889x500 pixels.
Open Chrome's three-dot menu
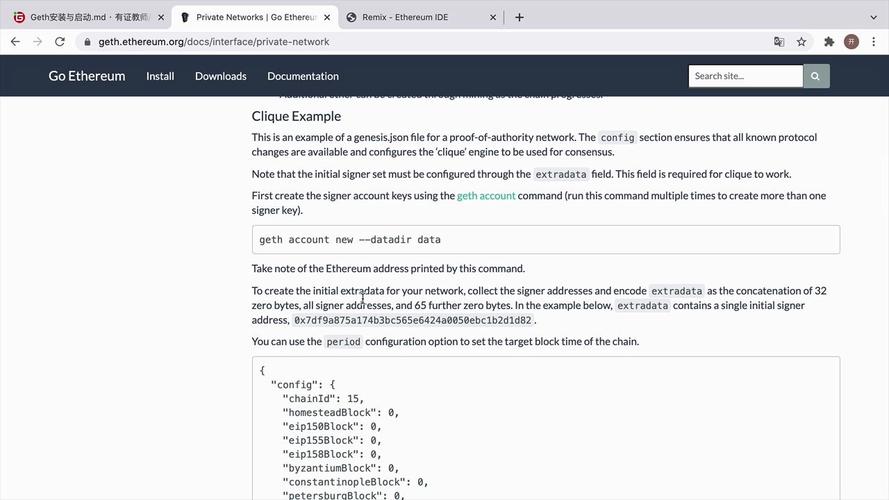(873, 42)
